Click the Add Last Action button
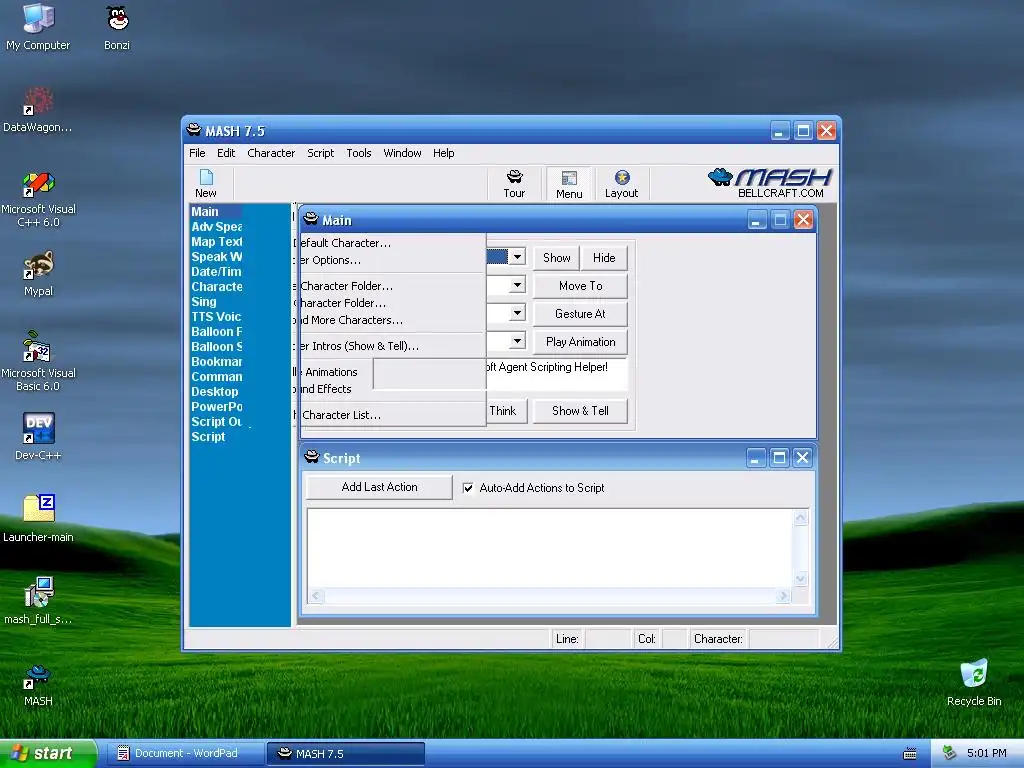 [379, 487]
